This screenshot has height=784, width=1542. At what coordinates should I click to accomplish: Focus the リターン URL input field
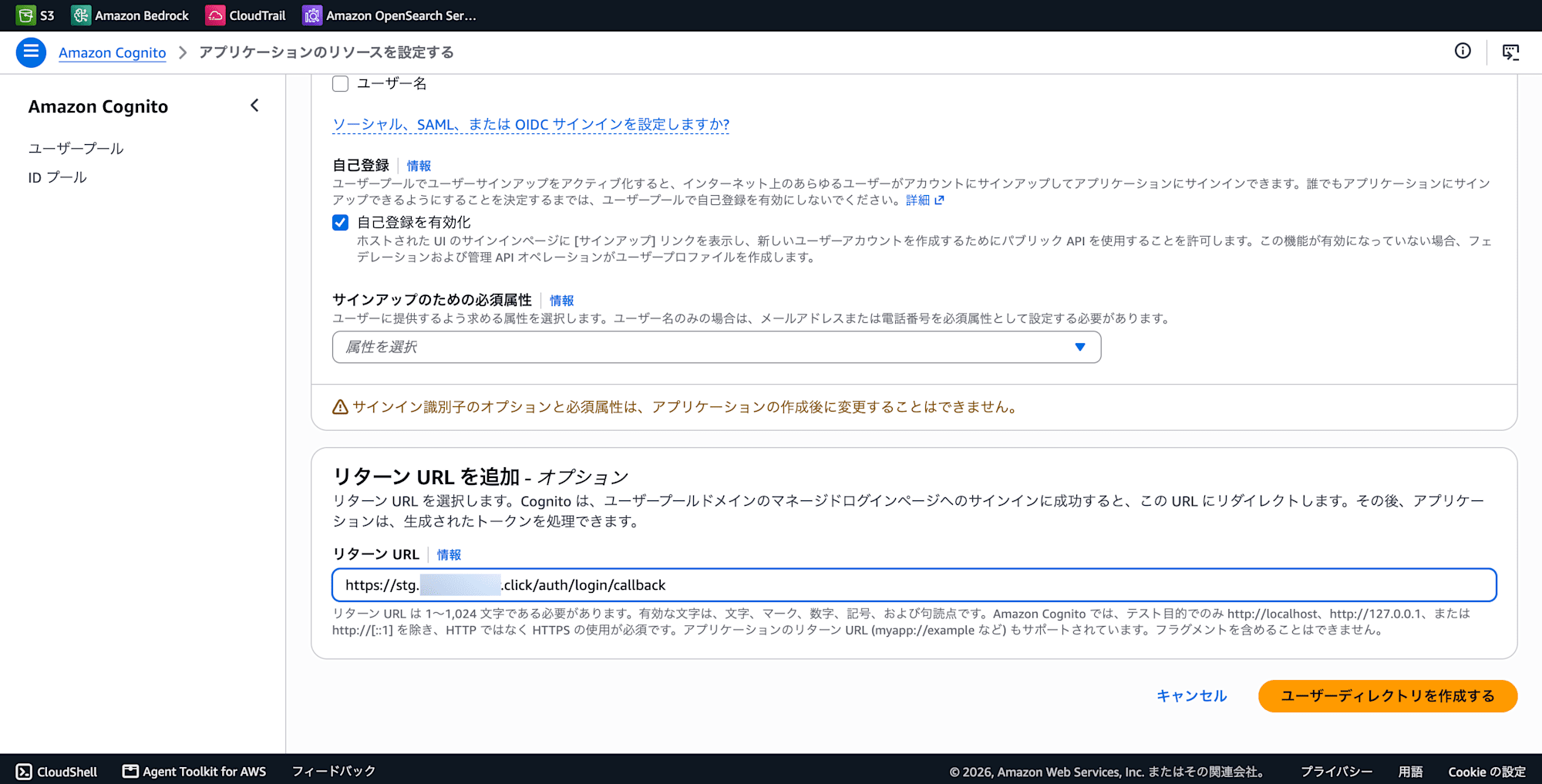(x=914, y=585)
